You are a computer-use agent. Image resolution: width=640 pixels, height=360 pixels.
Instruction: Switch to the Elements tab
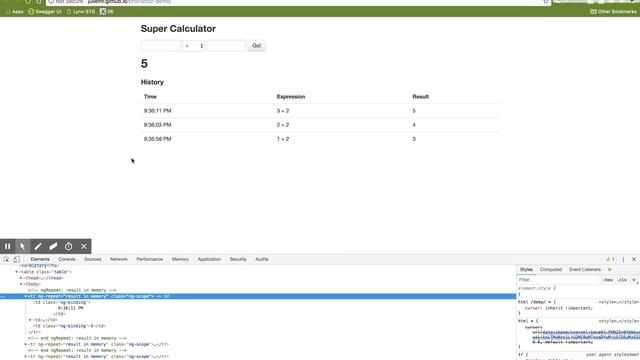click(40, 259)
